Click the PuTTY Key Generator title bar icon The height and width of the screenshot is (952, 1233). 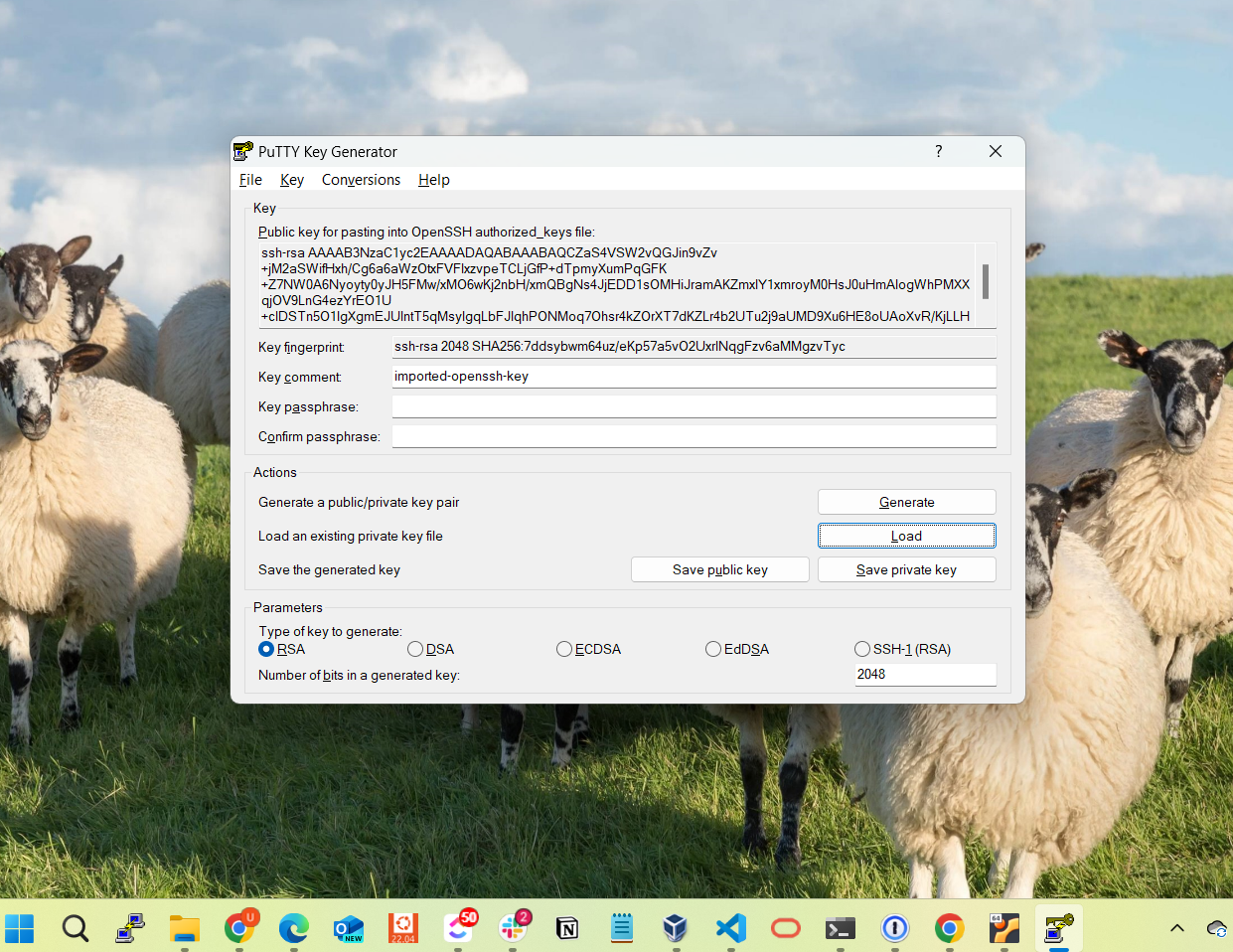242,151
